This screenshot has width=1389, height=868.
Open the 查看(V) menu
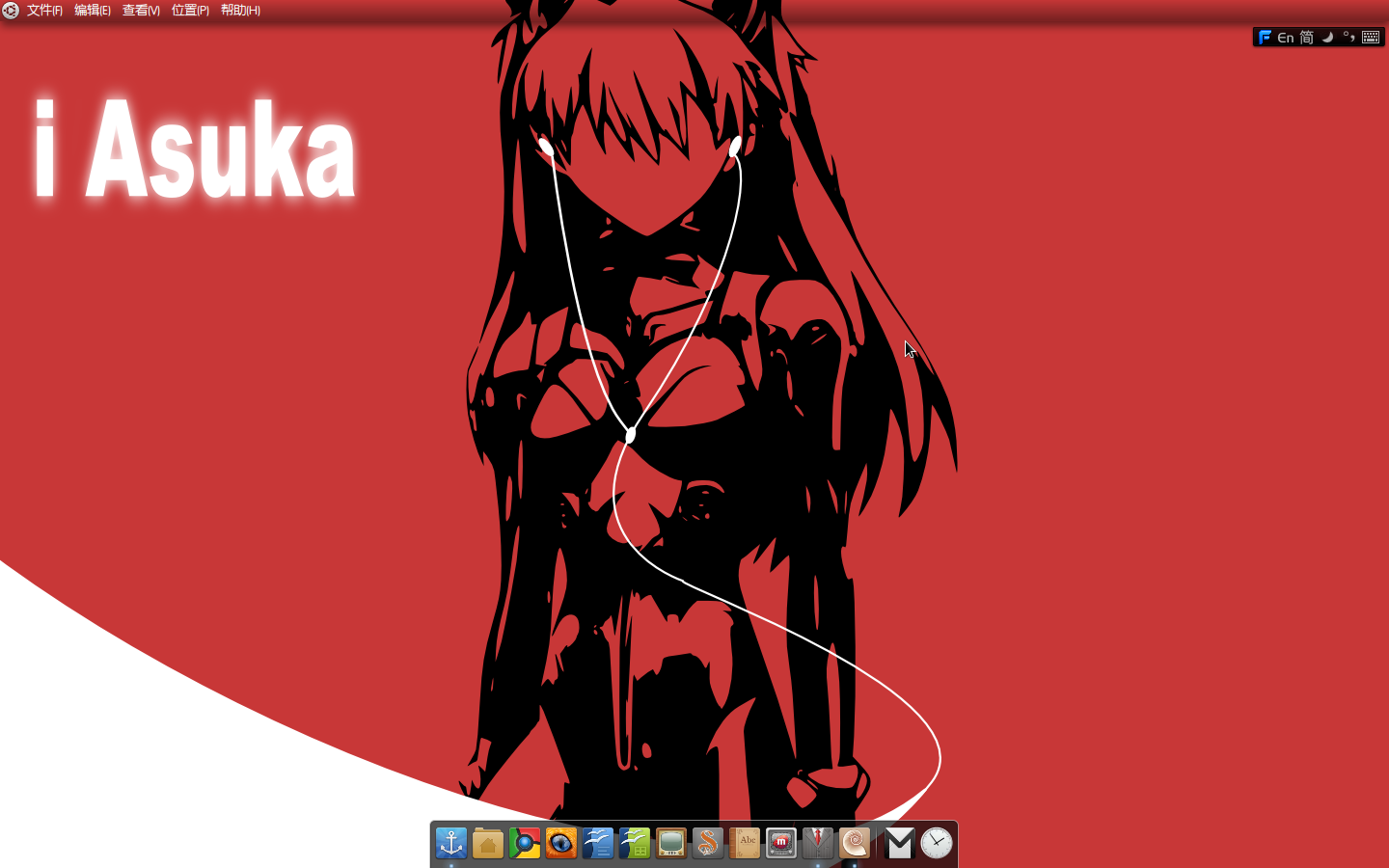tap(141, 11)
